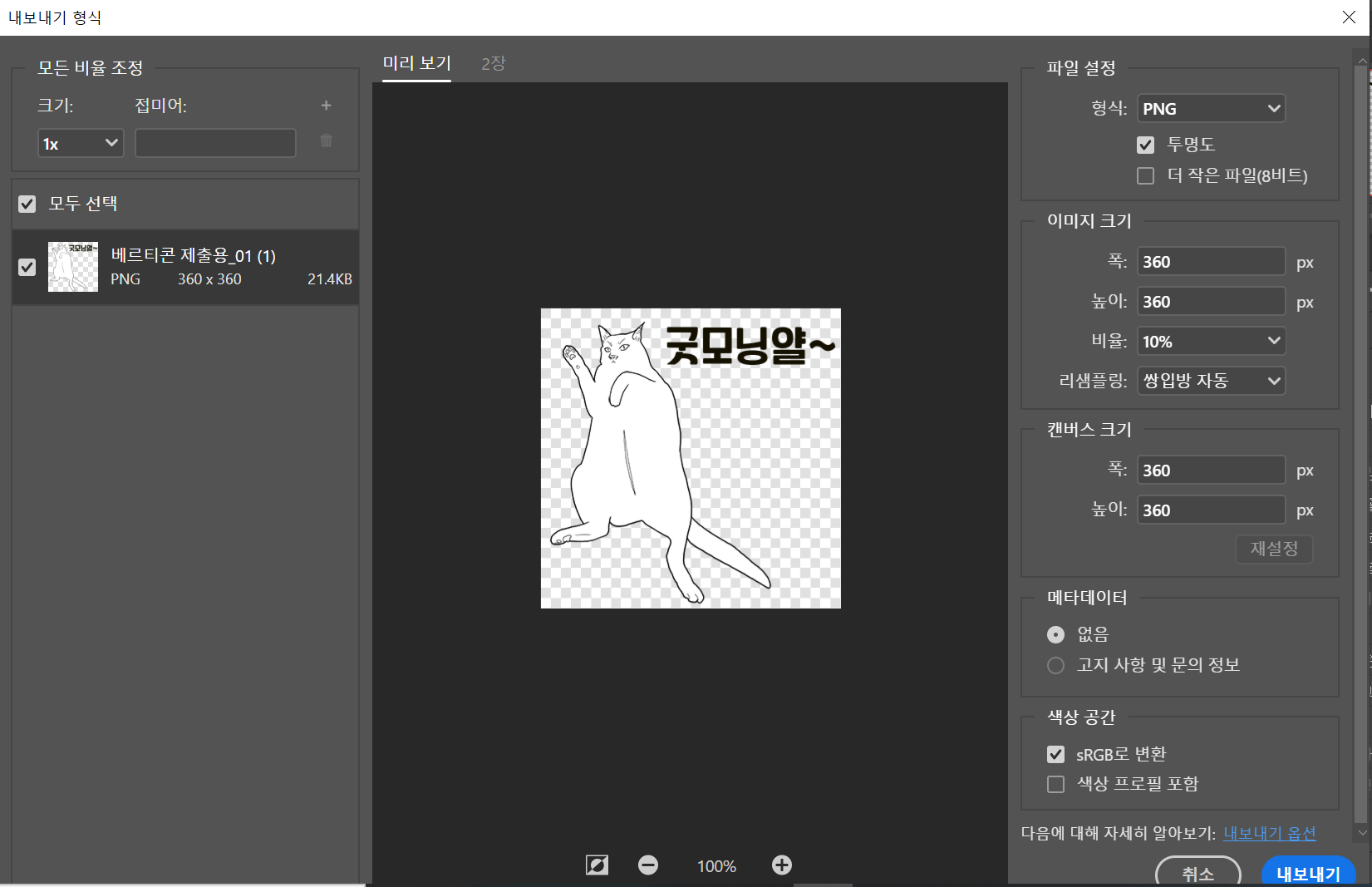
Task: Switch to the 2장 preview tab
Action: [x=493, y=62]
